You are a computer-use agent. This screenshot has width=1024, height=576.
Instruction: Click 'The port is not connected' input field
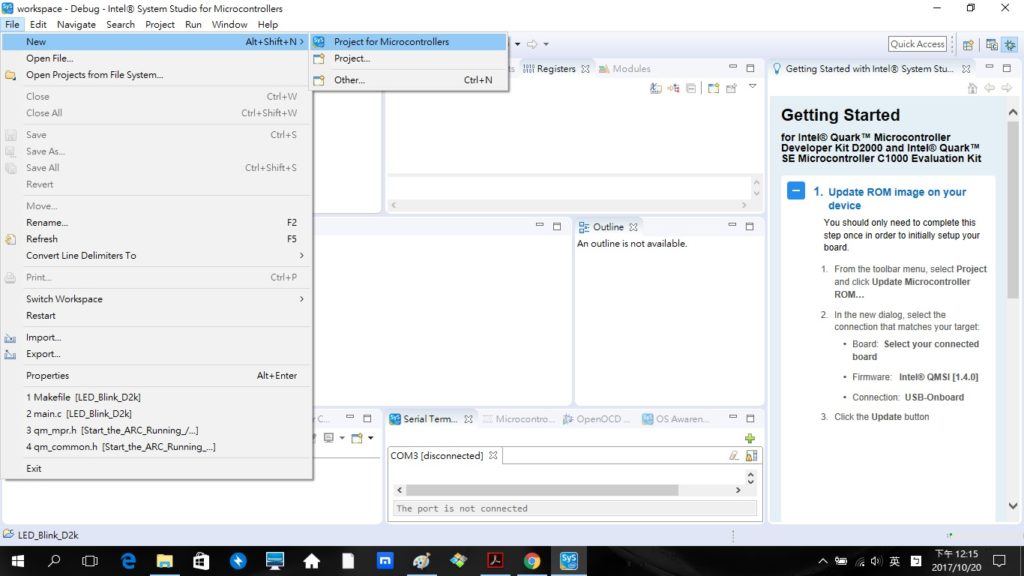click(x=575, y=508)
